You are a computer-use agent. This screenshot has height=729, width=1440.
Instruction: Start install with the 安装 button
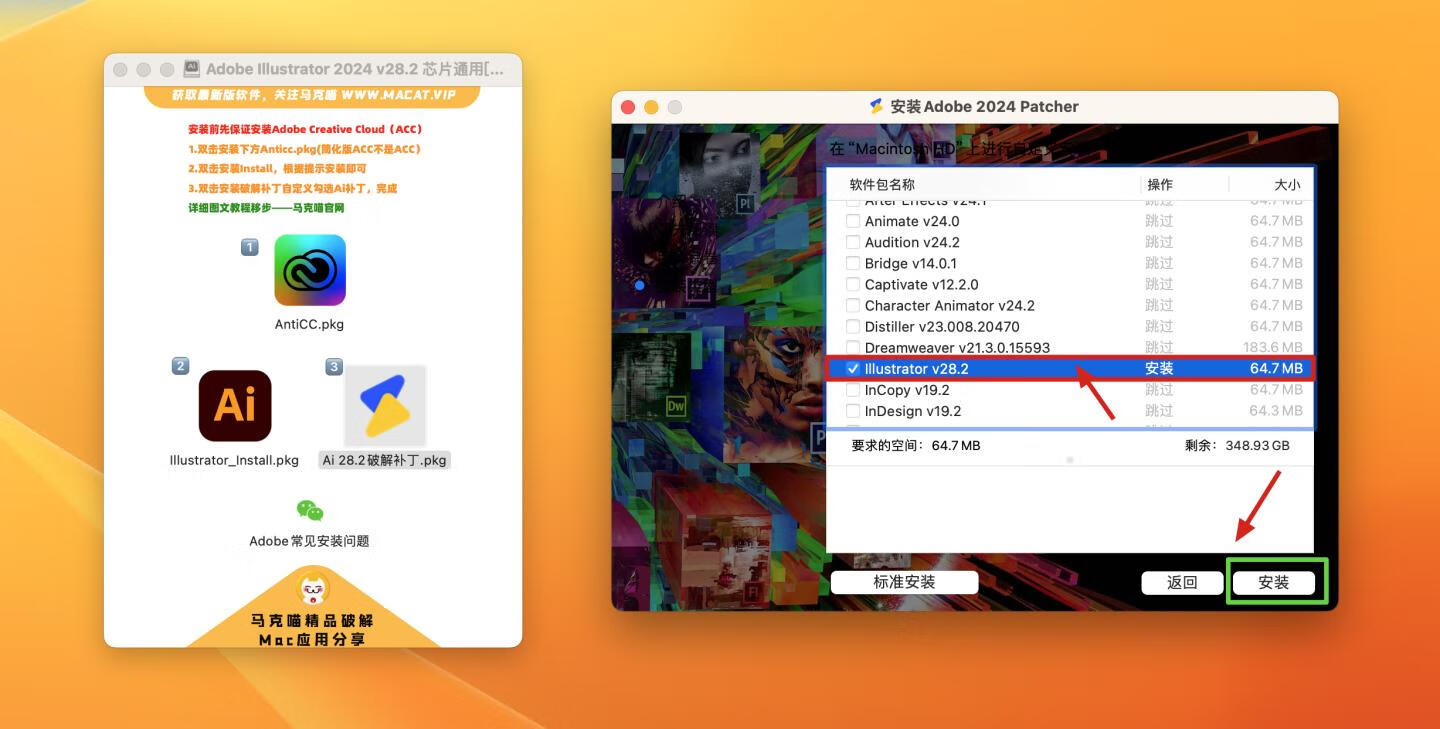click(x=1273, y=582)
